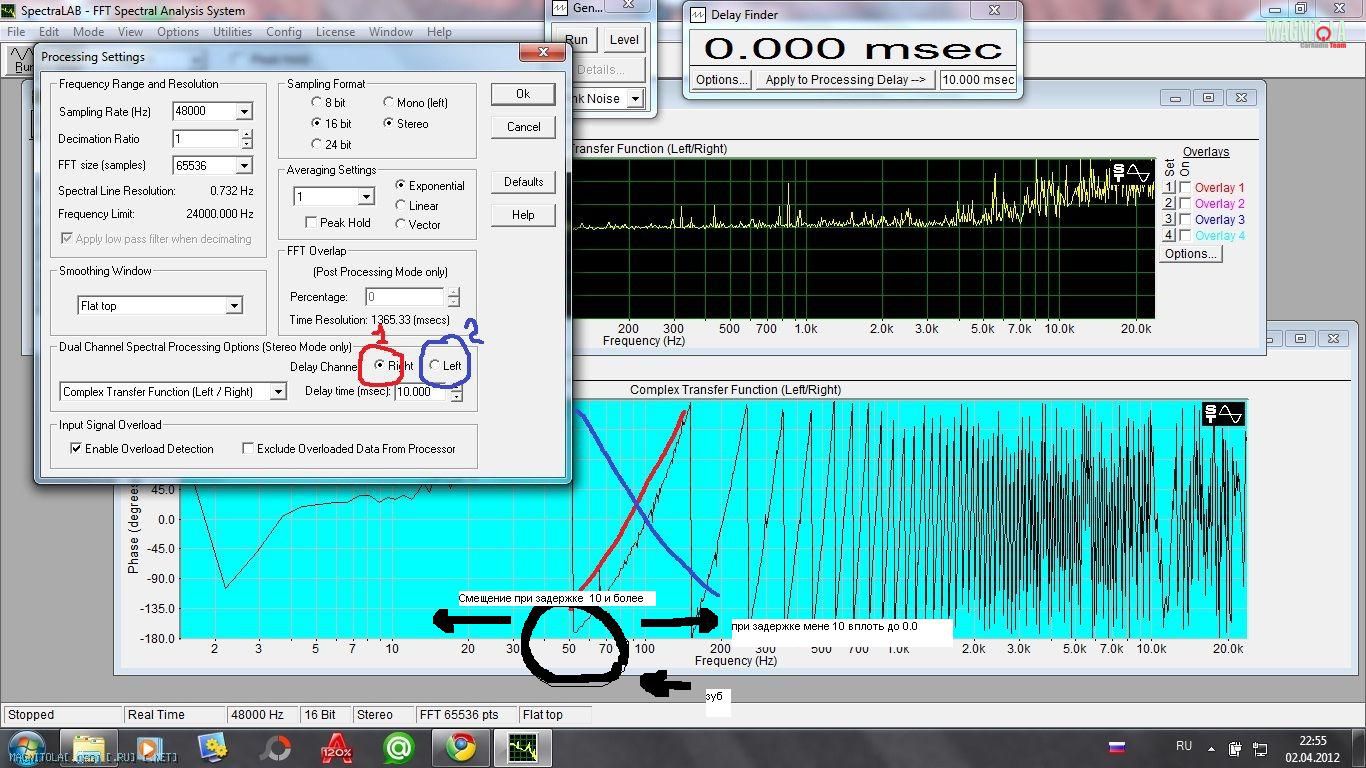Click Ok in Processing Settings

tap(523, 93)
